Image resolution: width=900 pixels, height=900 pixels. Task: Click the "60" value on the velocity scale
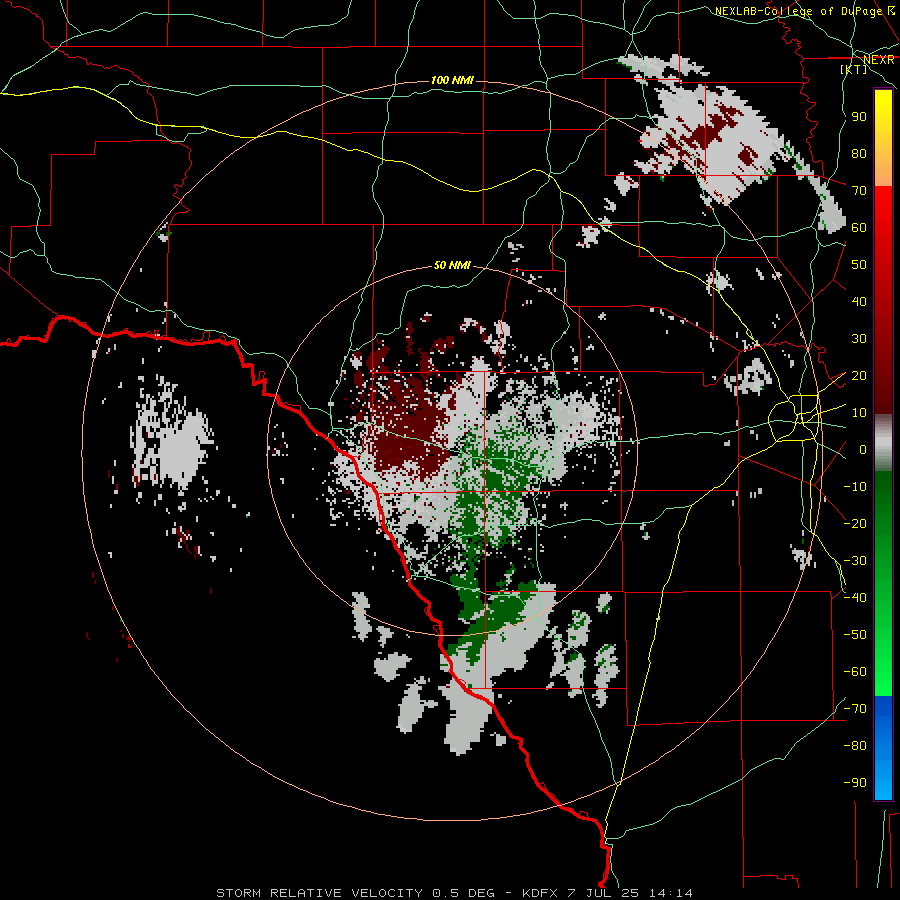pyautogui.click(x=859, y=228)
